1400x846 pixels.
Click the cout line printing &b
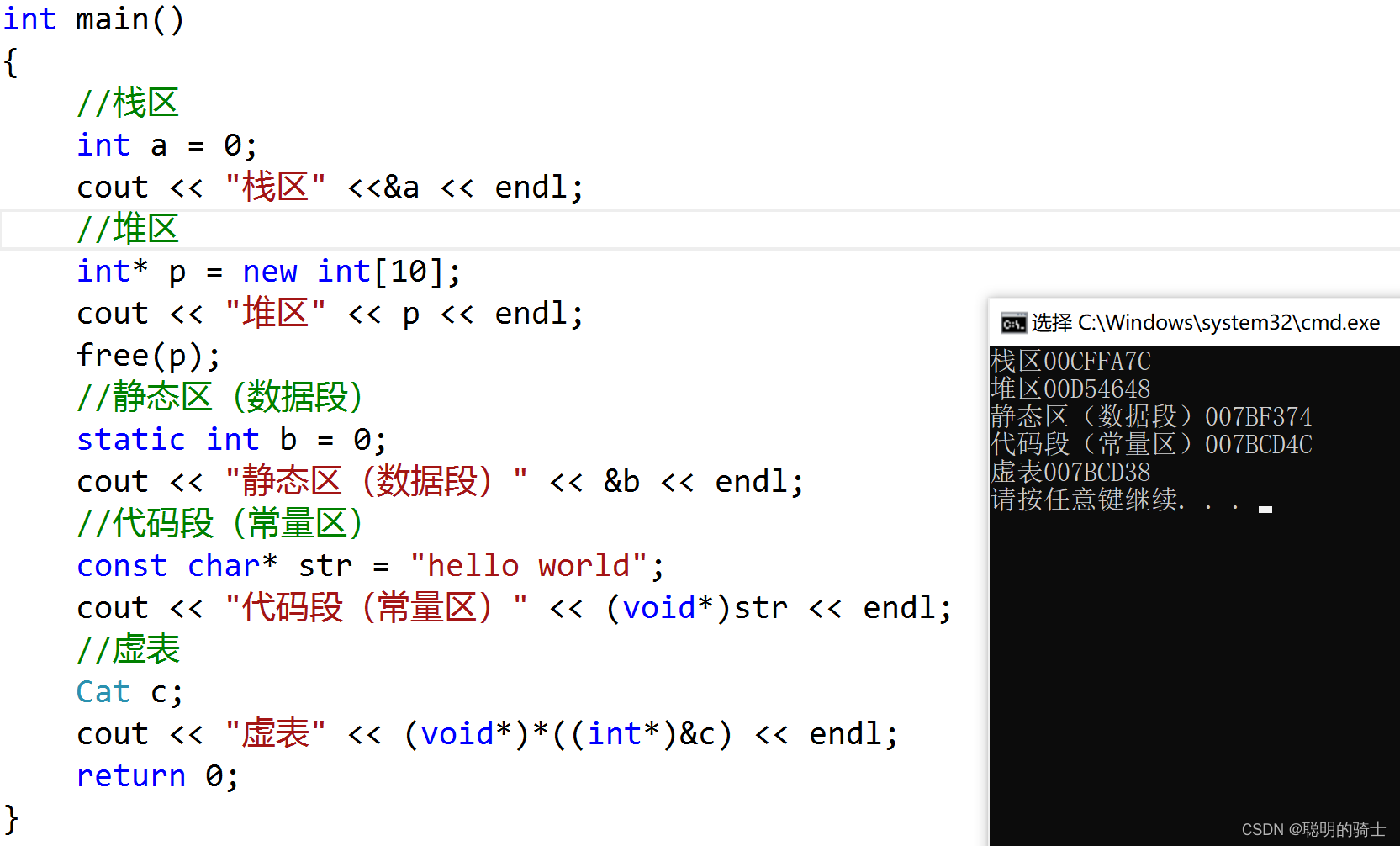[440, 481]
